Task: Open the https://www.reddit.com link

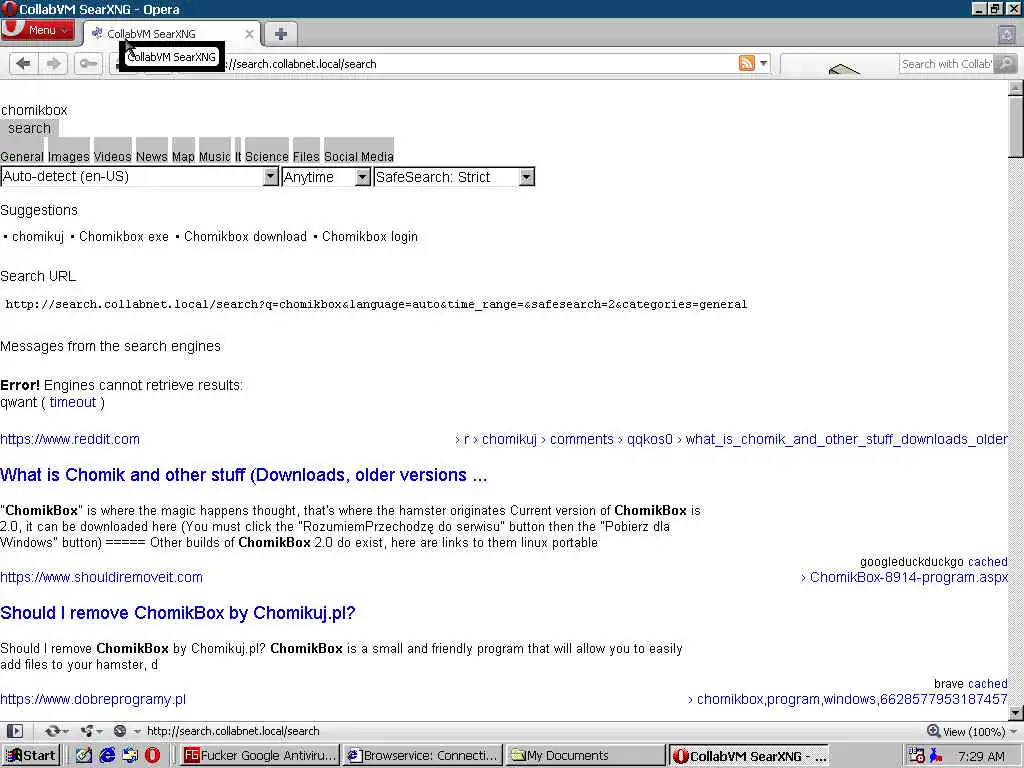Action: (70, 439)
